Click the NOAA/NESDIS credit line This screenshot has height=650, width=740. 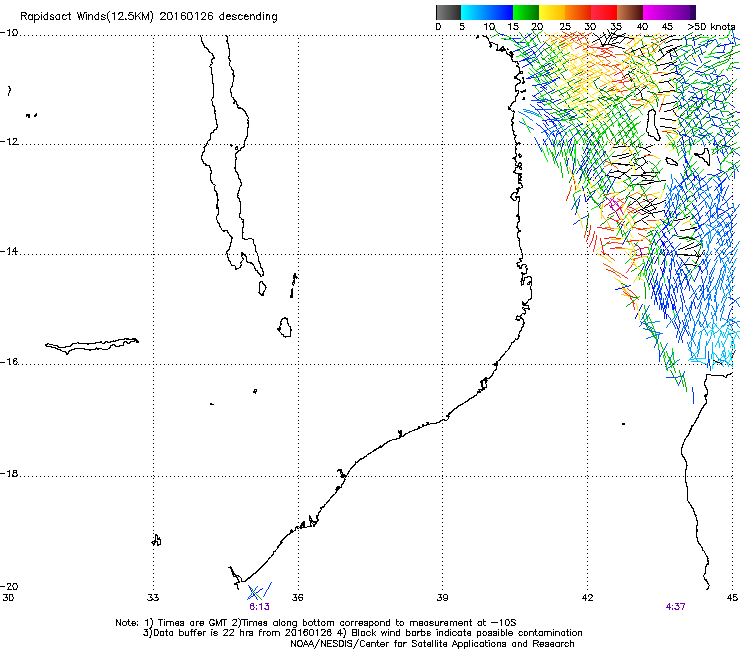click(432, 644)
